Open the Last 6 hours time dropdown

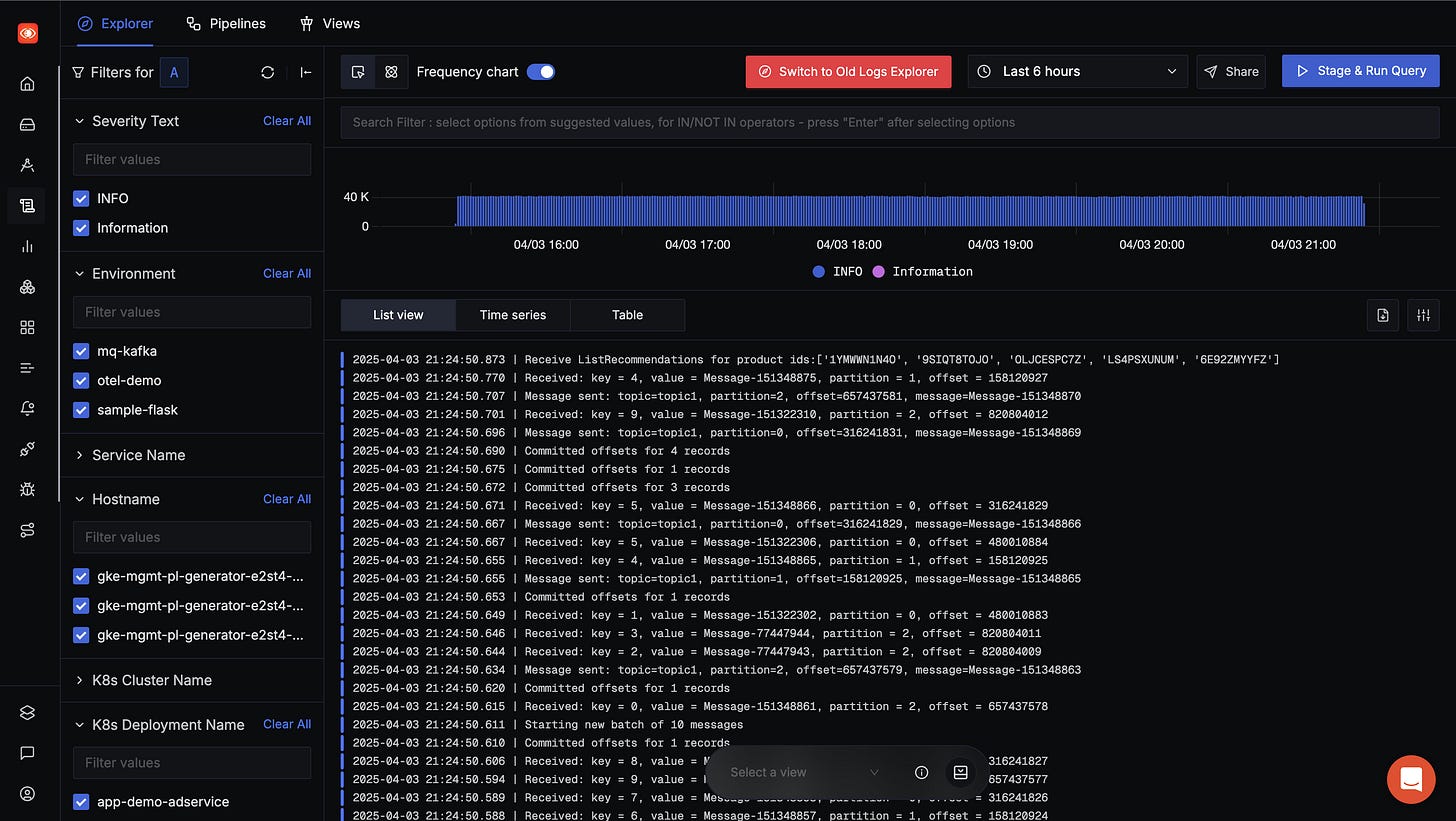1077,72
